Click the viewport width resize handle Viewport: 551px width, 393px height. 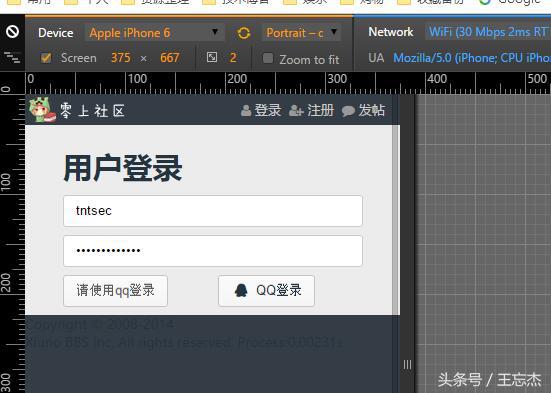tap(407, 365)
